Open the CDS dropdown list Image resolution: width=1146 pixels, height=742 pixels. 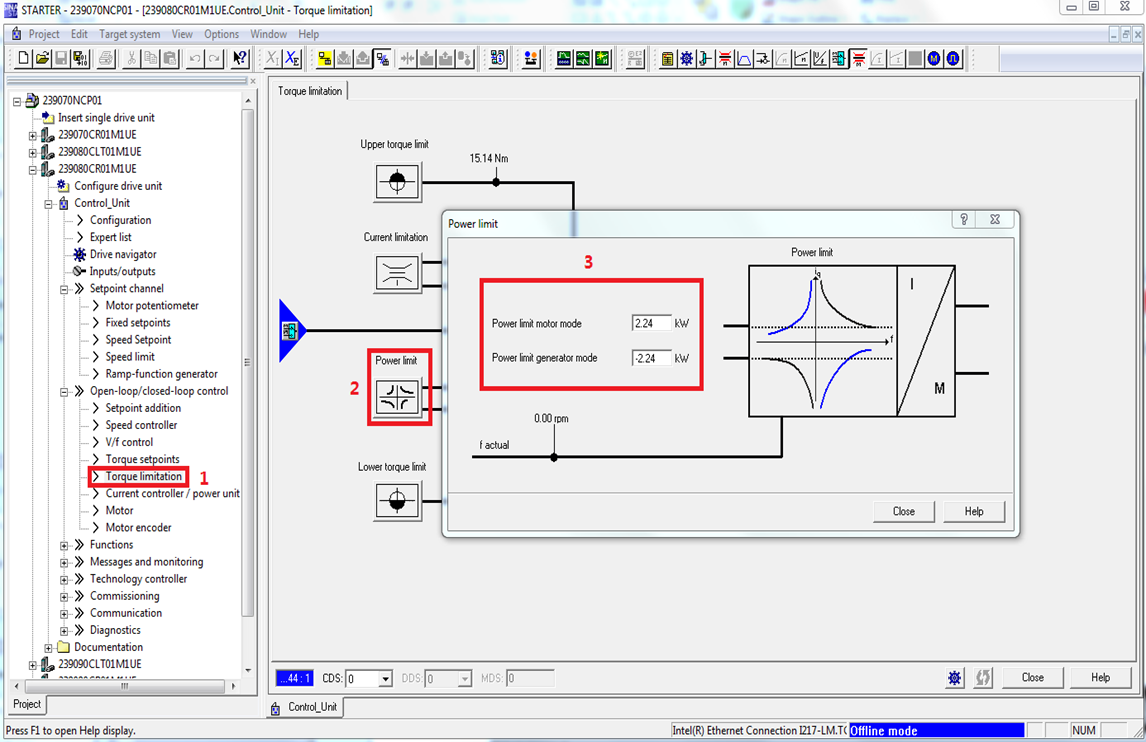pos(385,679)
